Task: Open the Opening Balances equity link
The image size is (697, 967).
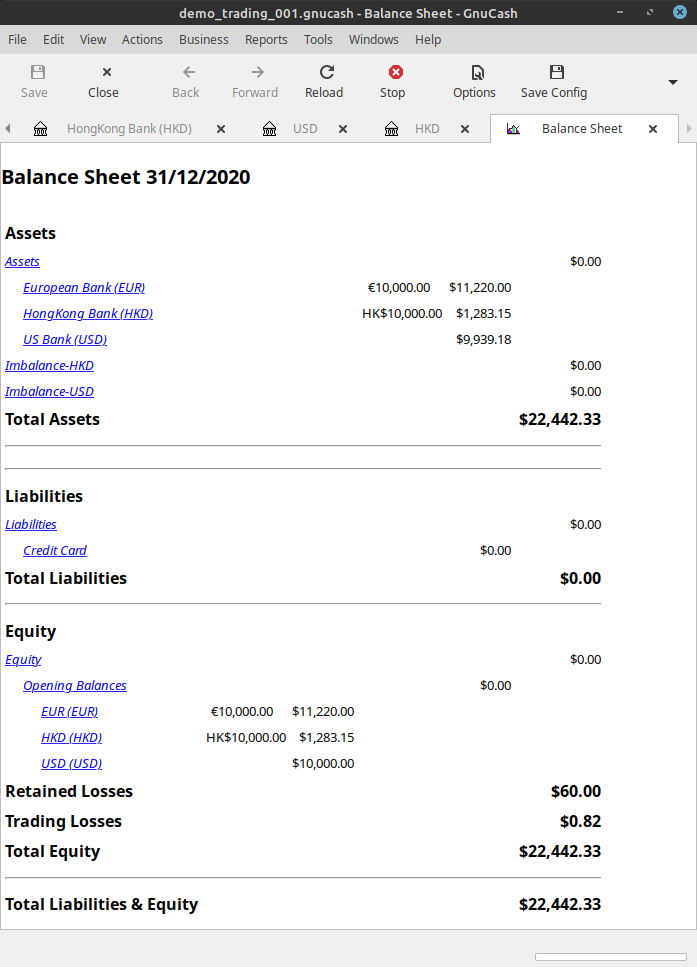Action: click(75, 686)
